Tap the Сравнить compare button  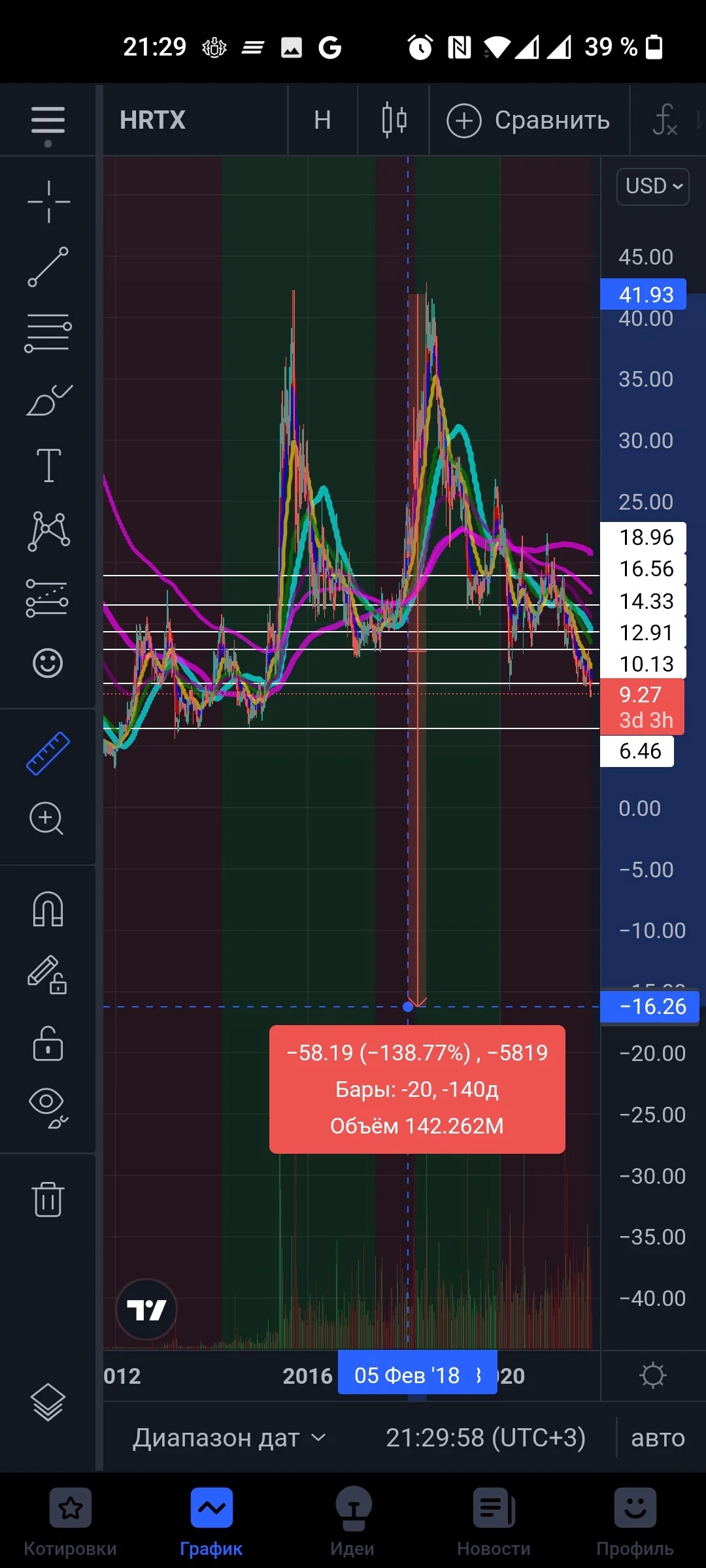[528, 121]
